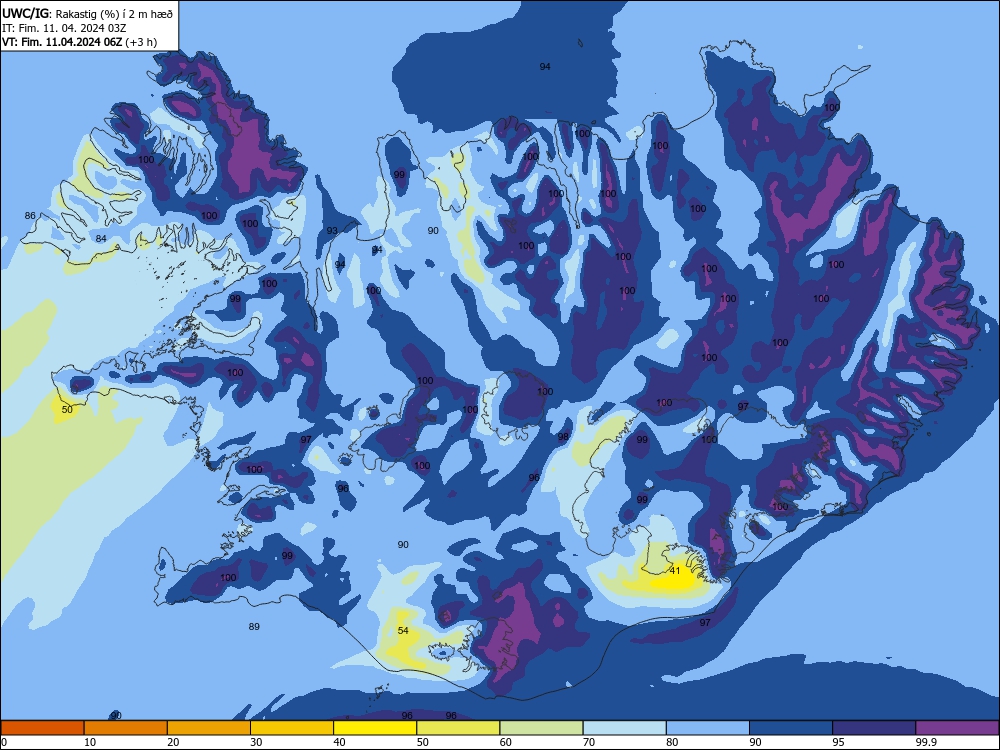Select the map humidity value '41'
Screen dimensions: 1000x750
click(675, 570)
